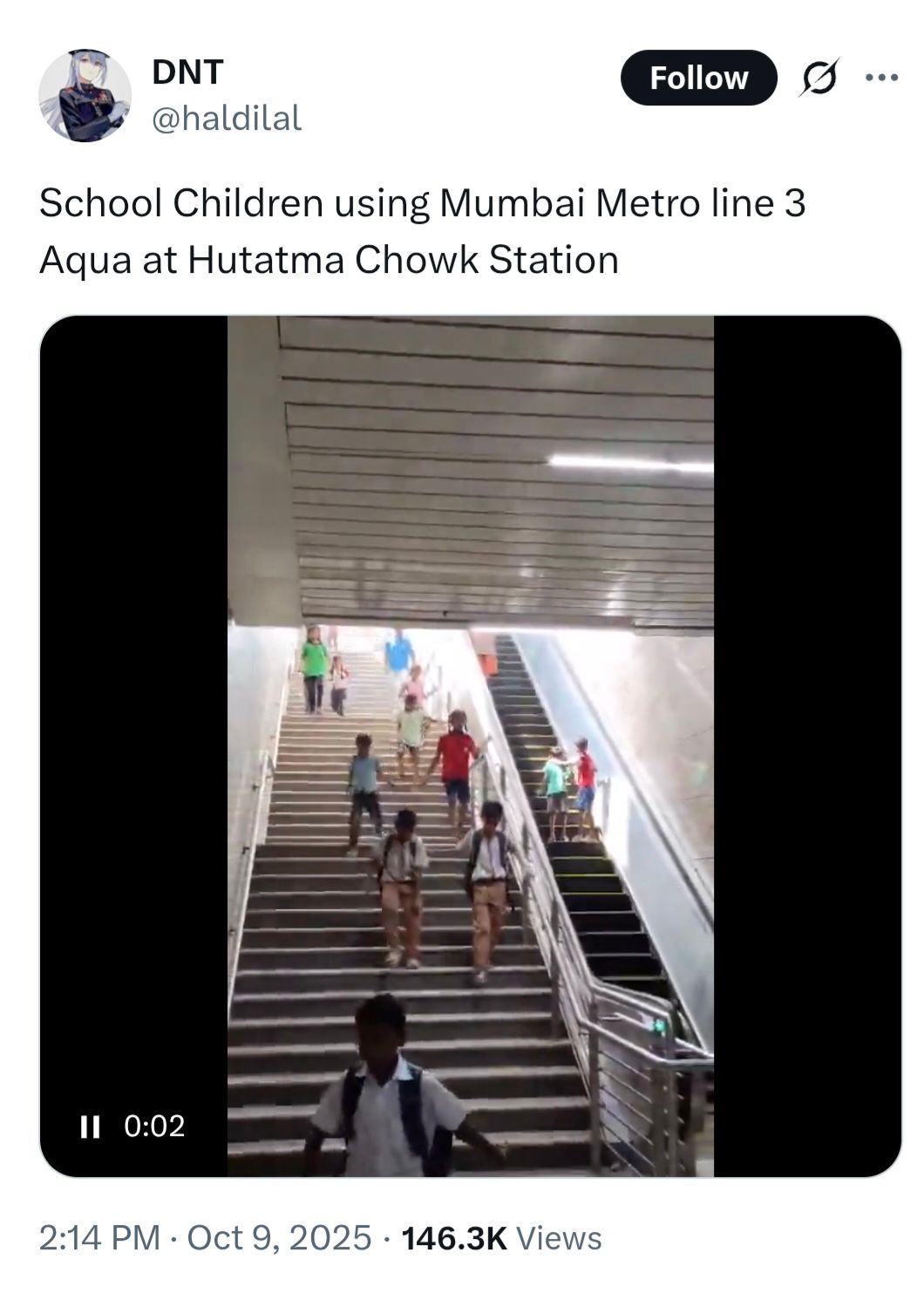View the 146.3K Views count
This screenshot has height=1293, width=924.
coord(501,1238)
